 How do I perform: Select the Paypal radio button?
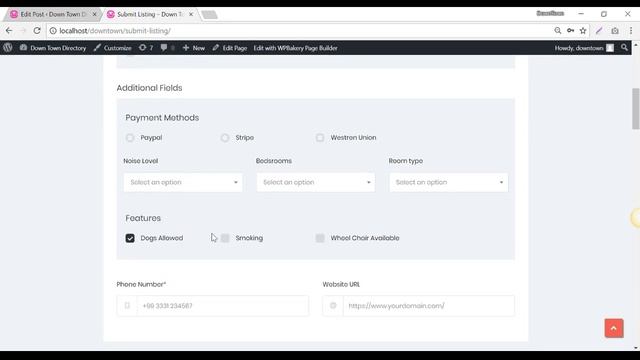point(130,138)
